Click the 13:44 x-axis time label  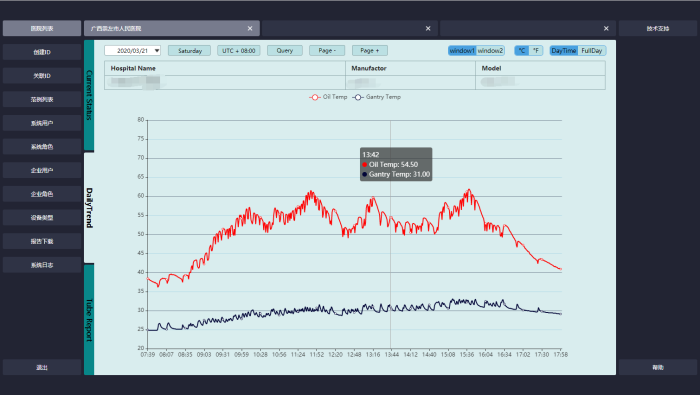[392, 354]
